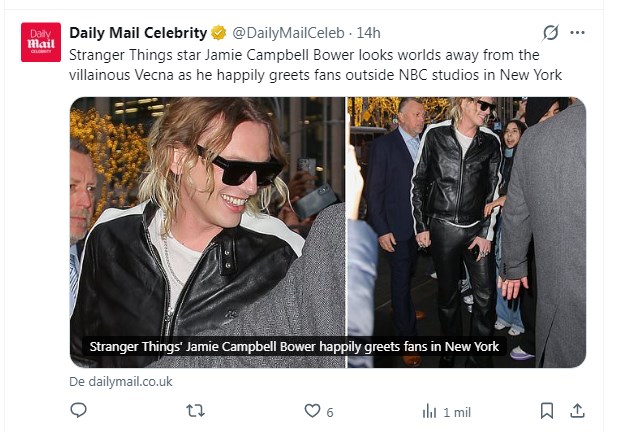Click the gold verified badge
The width and height of the screenshot is (620, 432).
click(220, 33)
